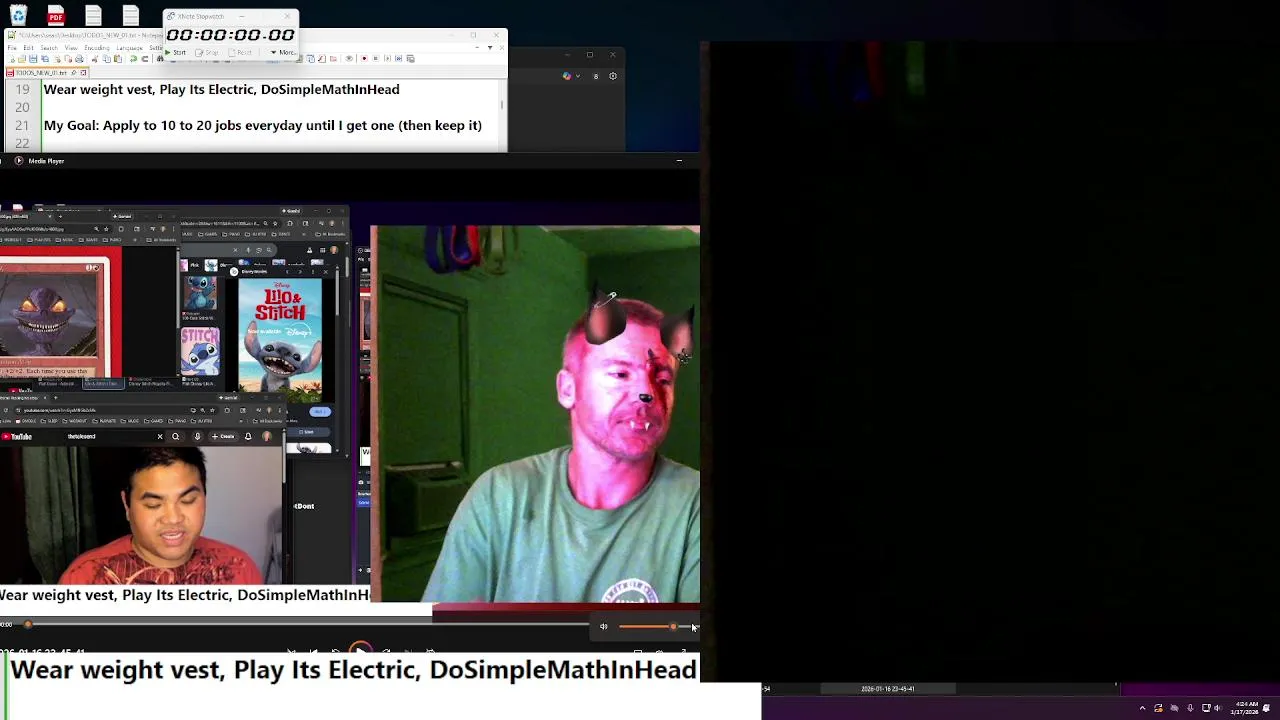Open the File menu in Notepad++
This screenshot has height=720, width=1280.
[12, 48]
